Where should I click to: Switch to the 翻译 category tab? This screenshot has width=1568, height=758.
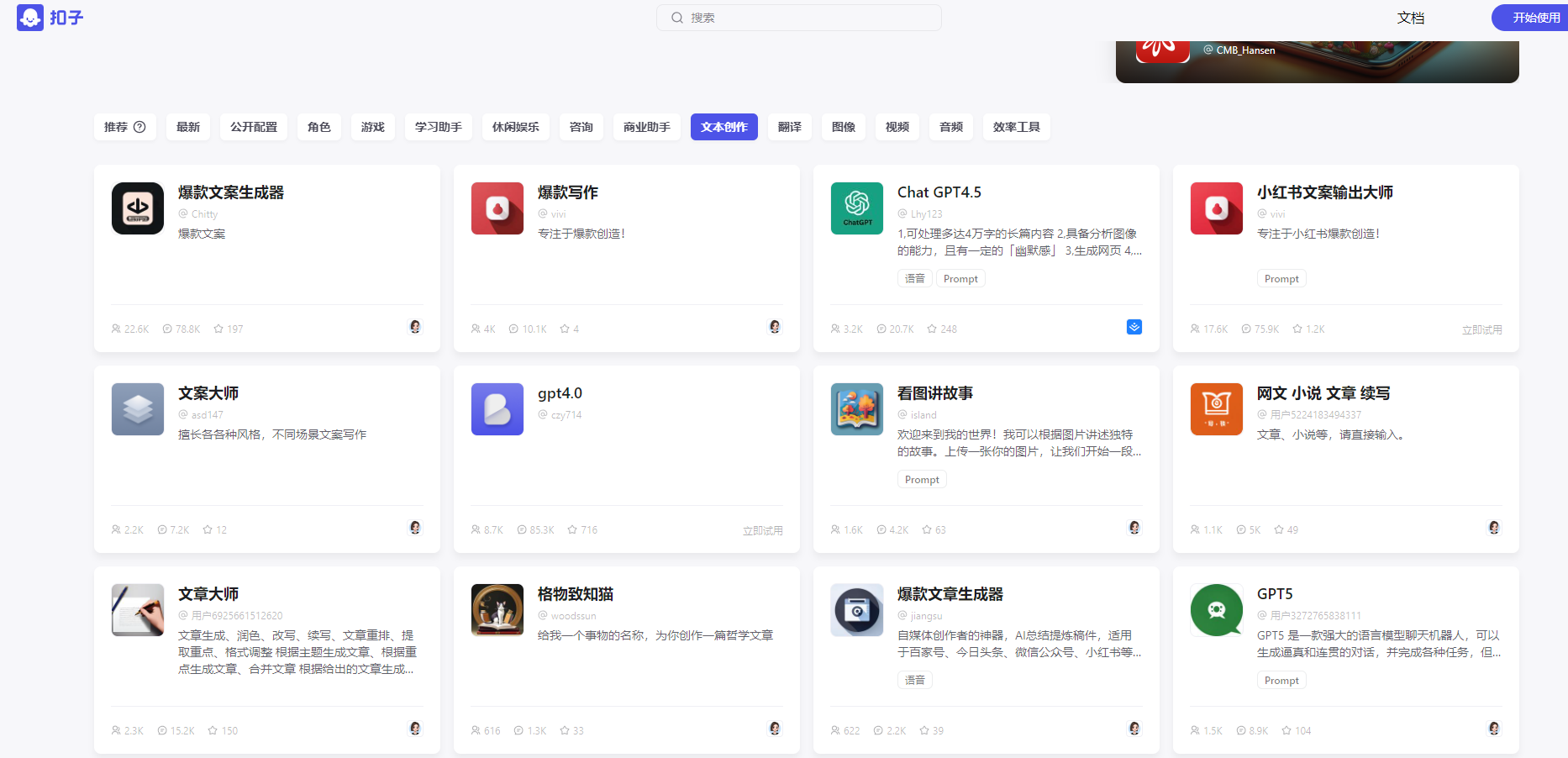[x=789, y=127]
